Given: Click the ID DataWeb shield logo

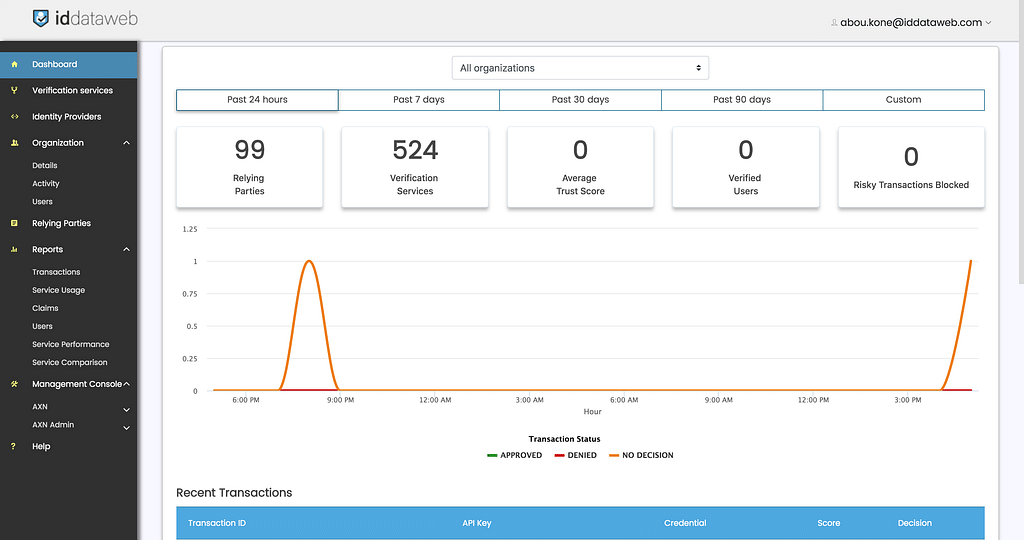Looking at the screenshot, I should click(40, 18).
